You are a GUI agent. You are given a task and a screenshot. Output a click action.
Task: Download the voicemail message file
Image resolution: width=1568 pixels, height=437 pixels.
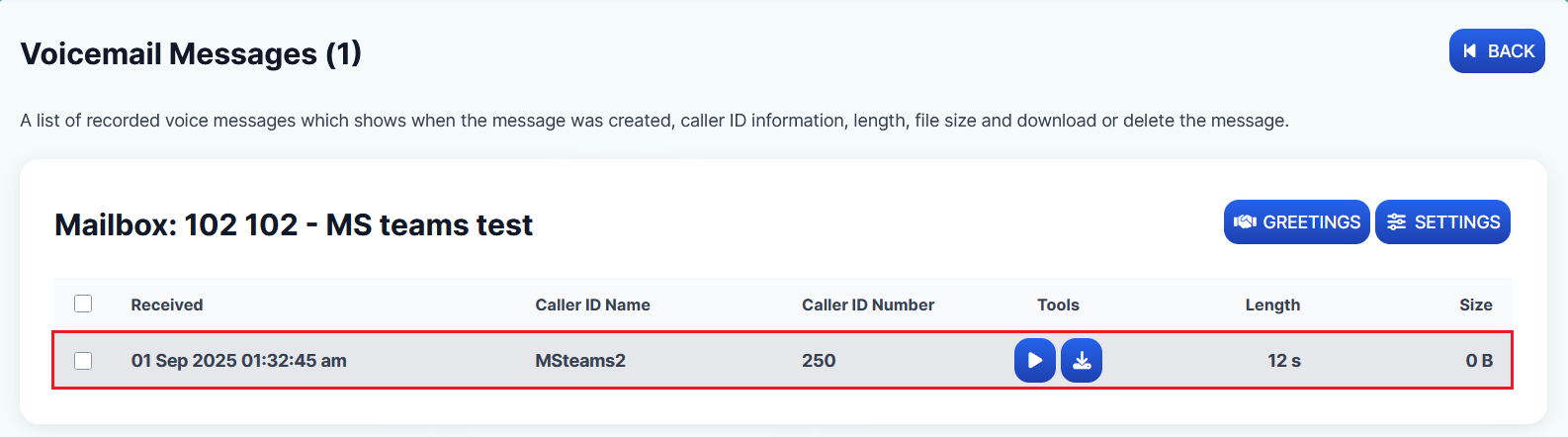click(x=1082, y=360)
